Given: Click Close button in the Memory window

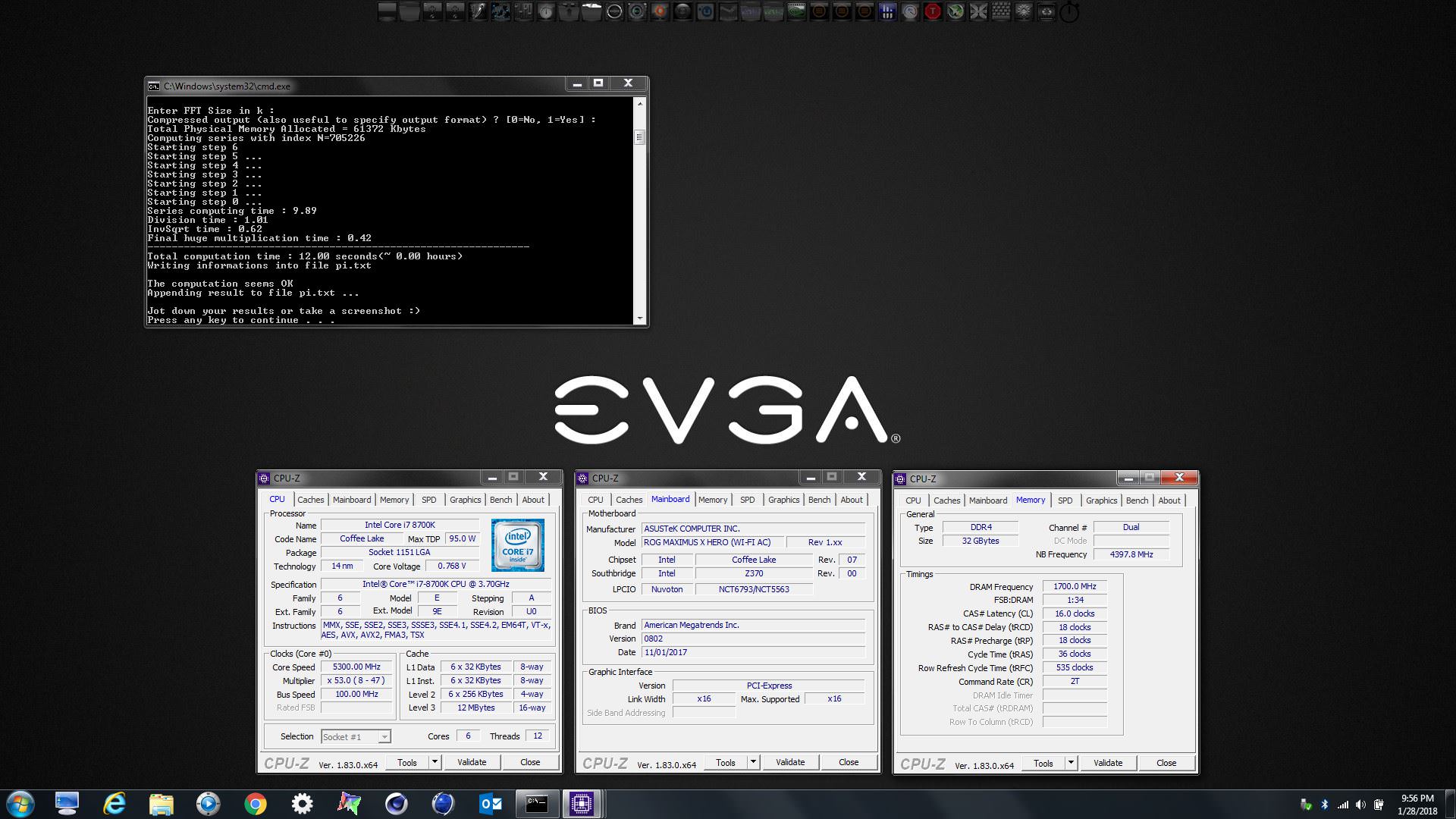Looking at the screenshot, I should click(x=1166, y=763).
